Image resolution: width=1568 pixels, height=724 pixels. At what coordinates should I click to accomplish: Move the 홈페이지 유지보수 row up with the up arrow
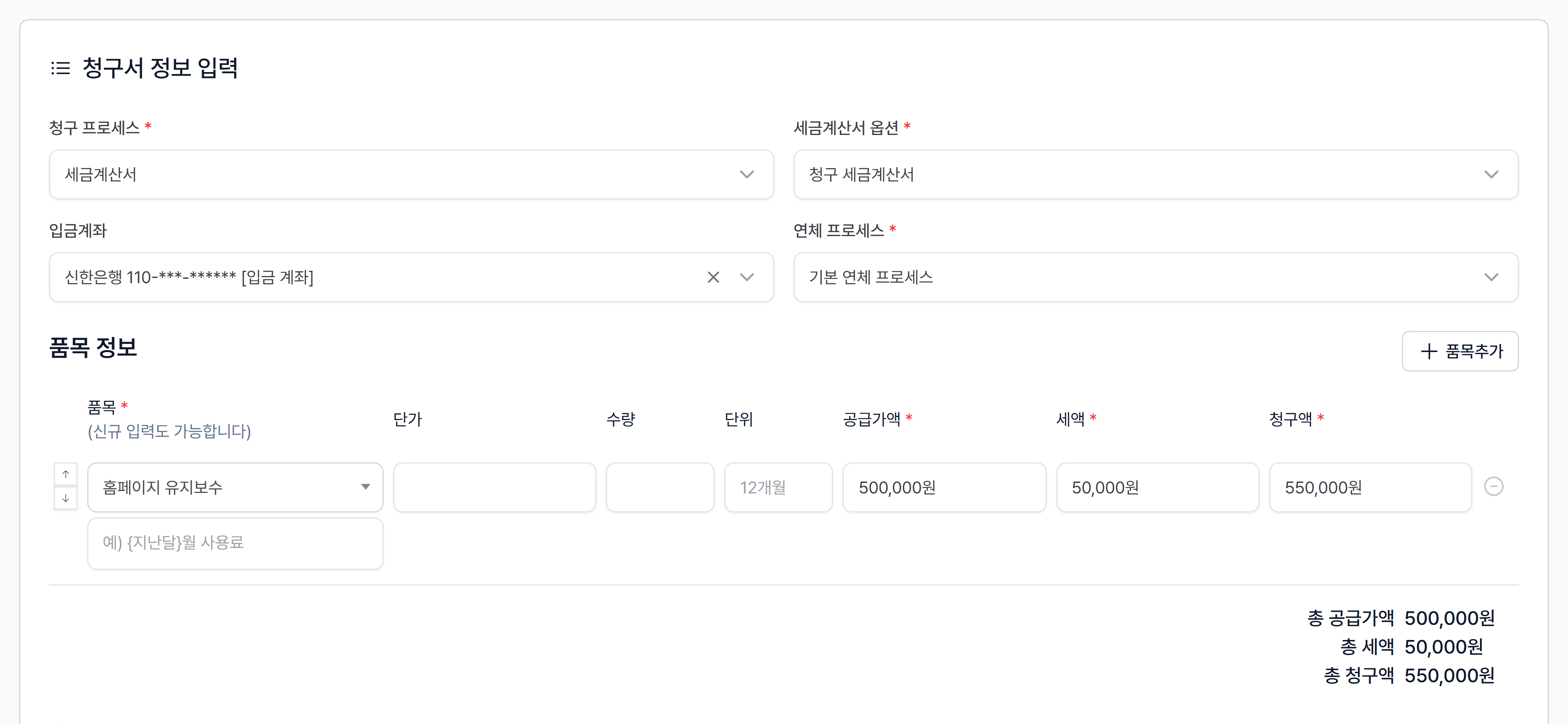tap(66, 474)
